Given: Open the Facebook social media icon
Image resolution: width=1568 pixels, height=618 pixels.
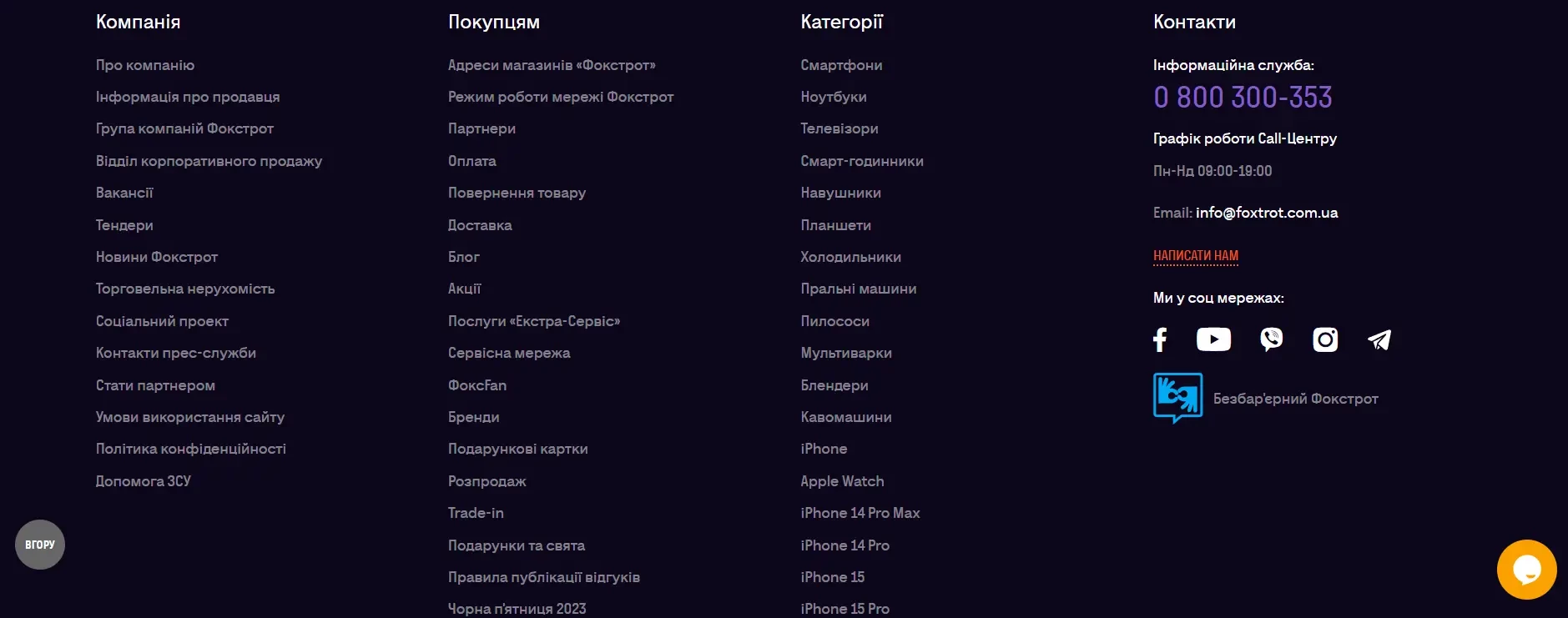Looking at the screenshot, I should (1160, 339).
